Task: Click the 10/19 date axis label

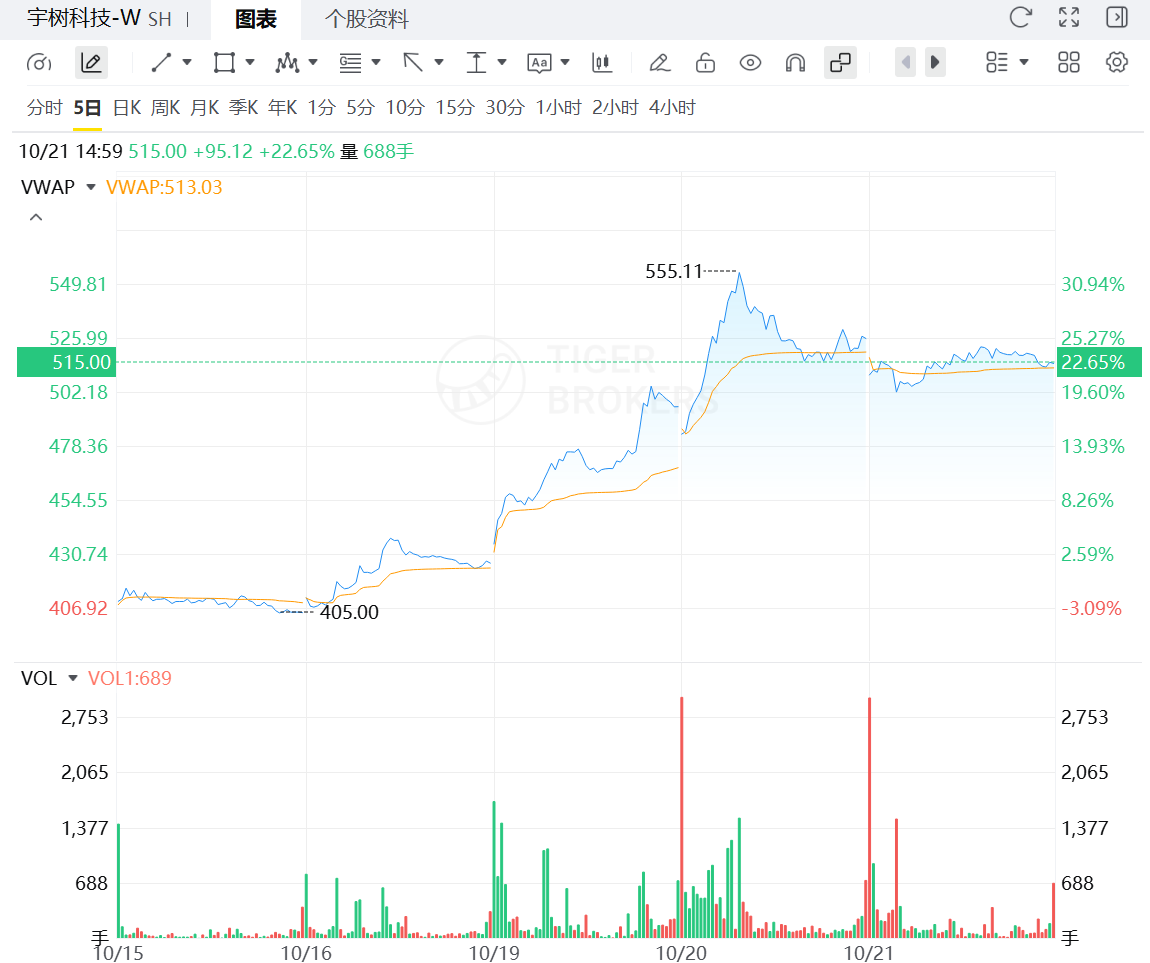Action: pyautogui.click(x=494, y=952)
